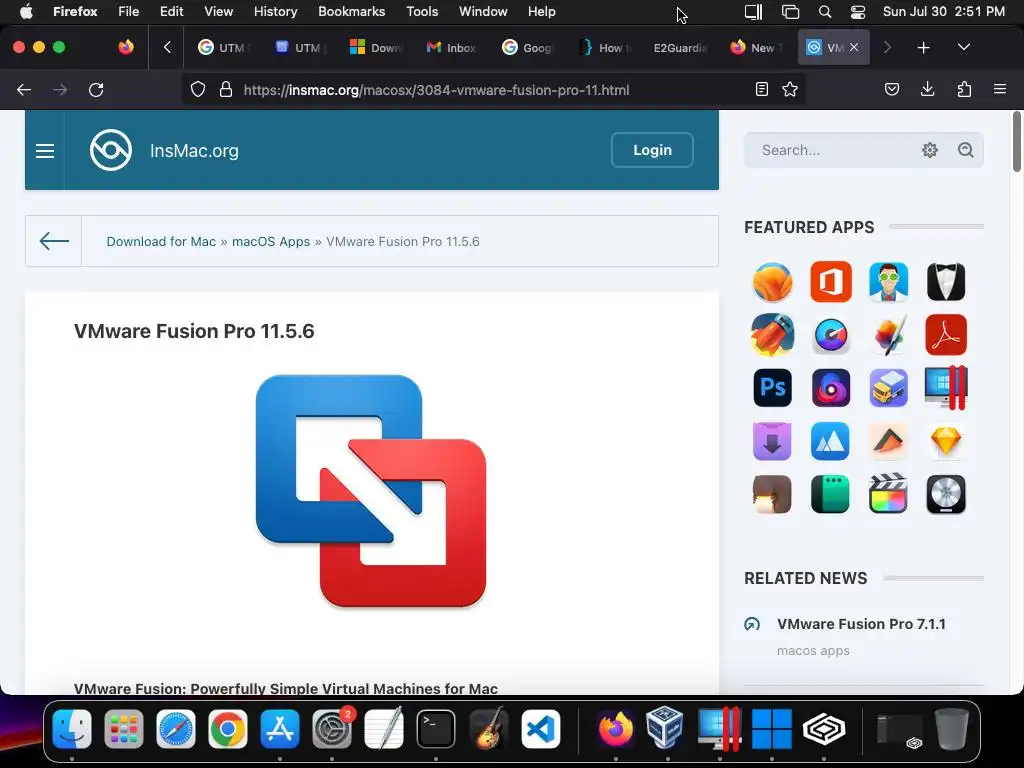Open the Sketch diamond featured app
1024x768 pixels.
(x=946, y=441)
